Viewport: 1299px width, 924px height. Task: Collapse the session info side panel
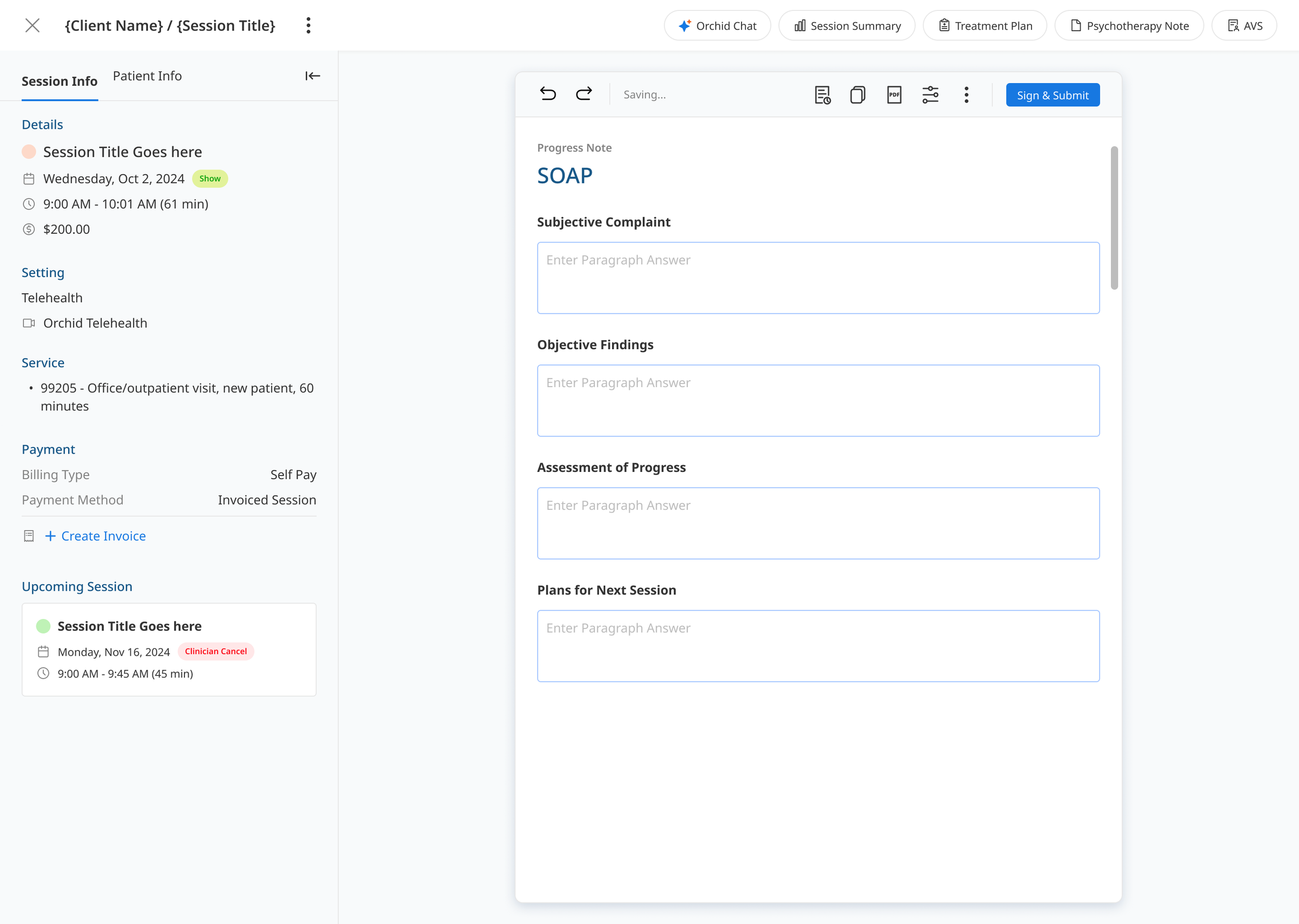coord(312,76)
